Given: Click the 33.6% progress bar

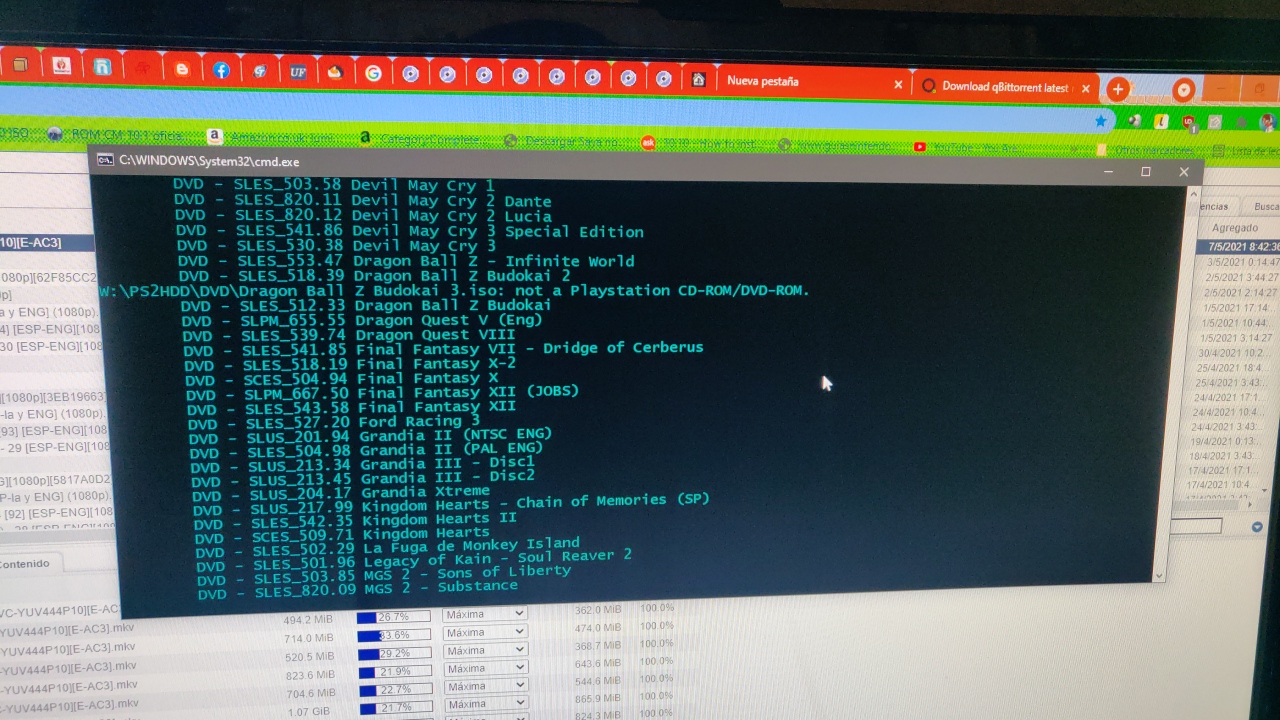Looking at the screenshot, I should 393,635.
